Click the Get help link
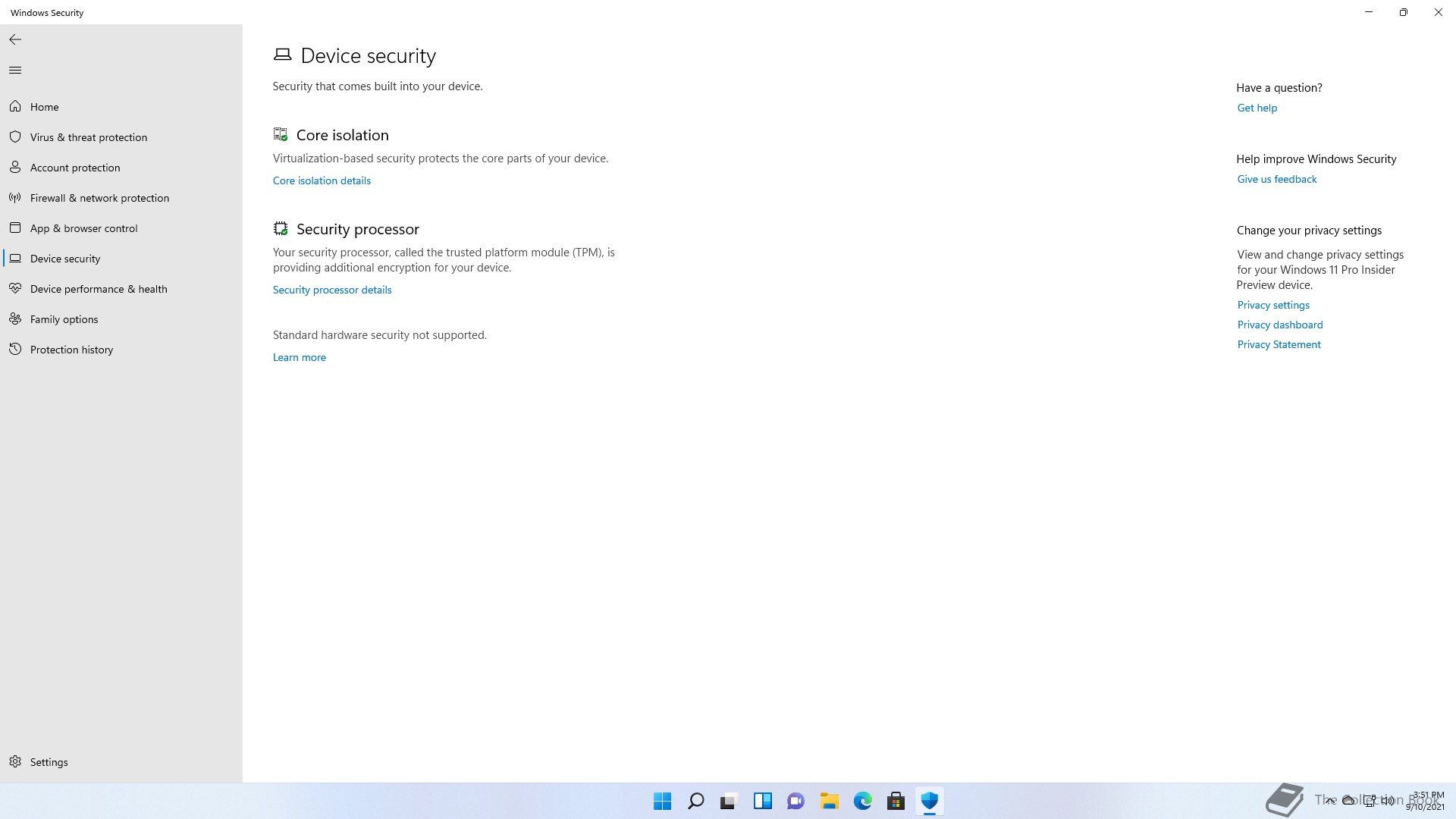 click(1257, 108)
